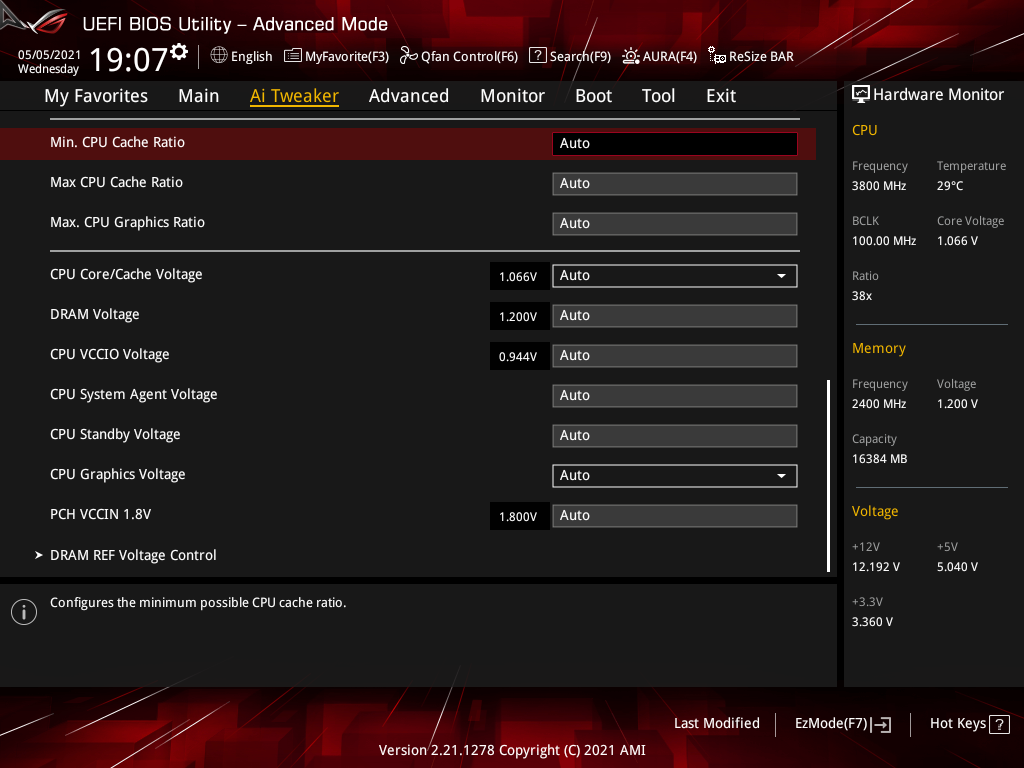Go to the Advanced tab
Screen dimensions: 1024x768
(x=409, y=96)
